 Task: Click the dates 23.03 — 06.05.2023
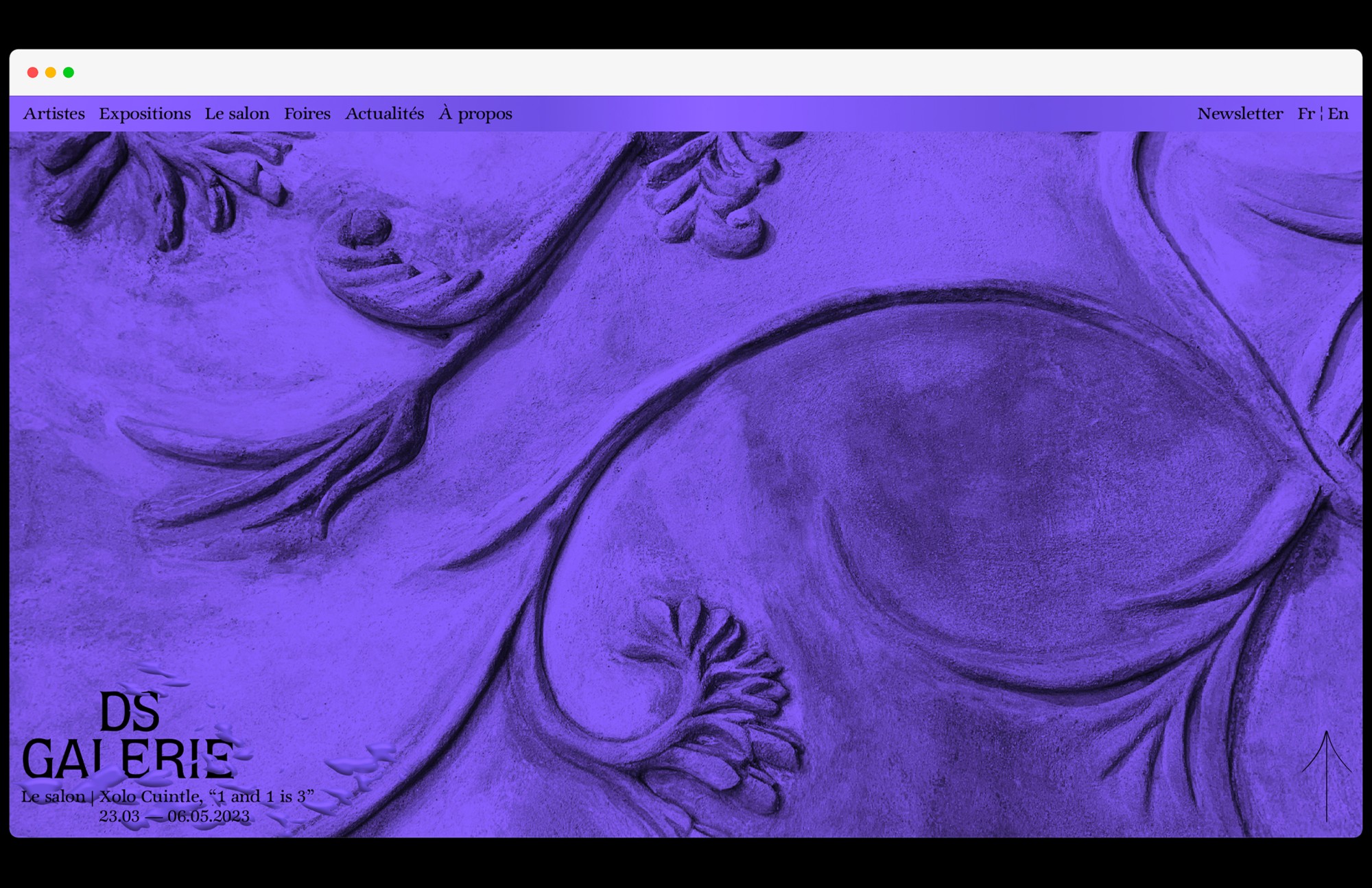[x=175, y=817]
